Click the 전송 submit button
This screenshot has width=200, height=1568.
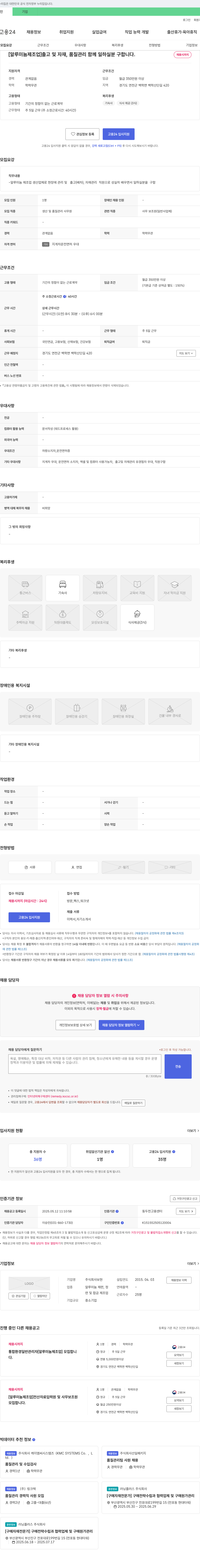[178, 1066]
